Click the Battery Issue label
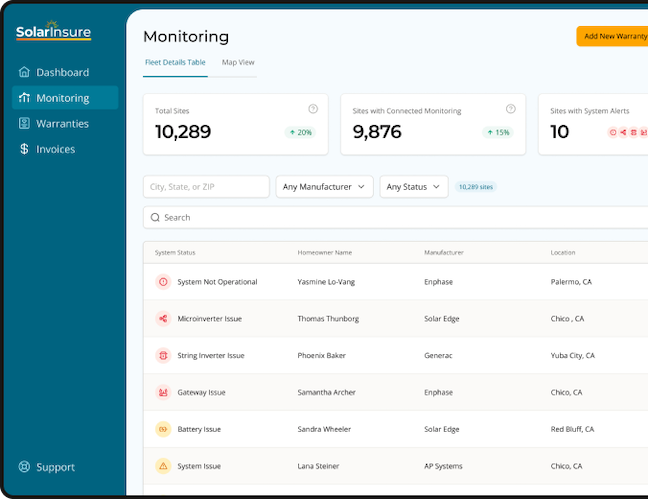 (199, 429)
